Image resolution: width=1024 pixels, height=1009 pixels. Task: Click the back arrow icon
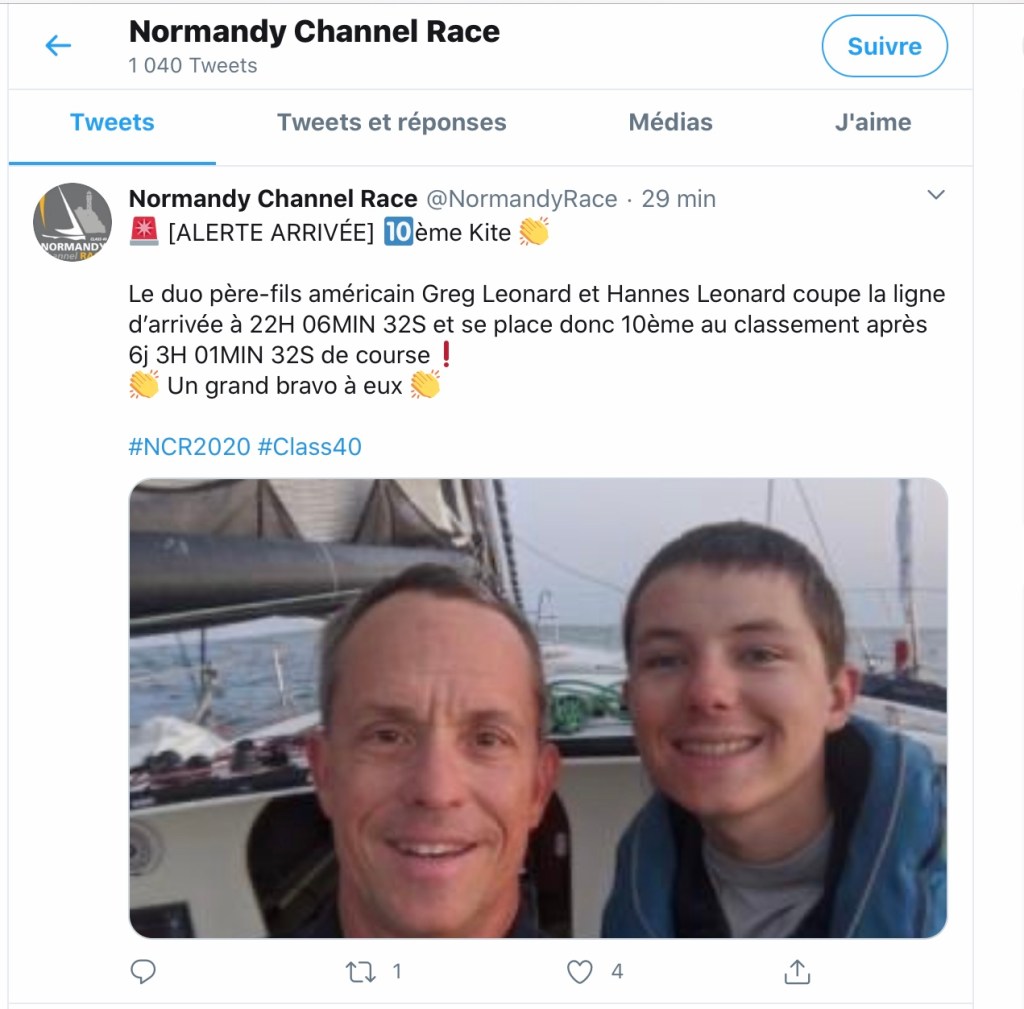[x=58, y=46]
